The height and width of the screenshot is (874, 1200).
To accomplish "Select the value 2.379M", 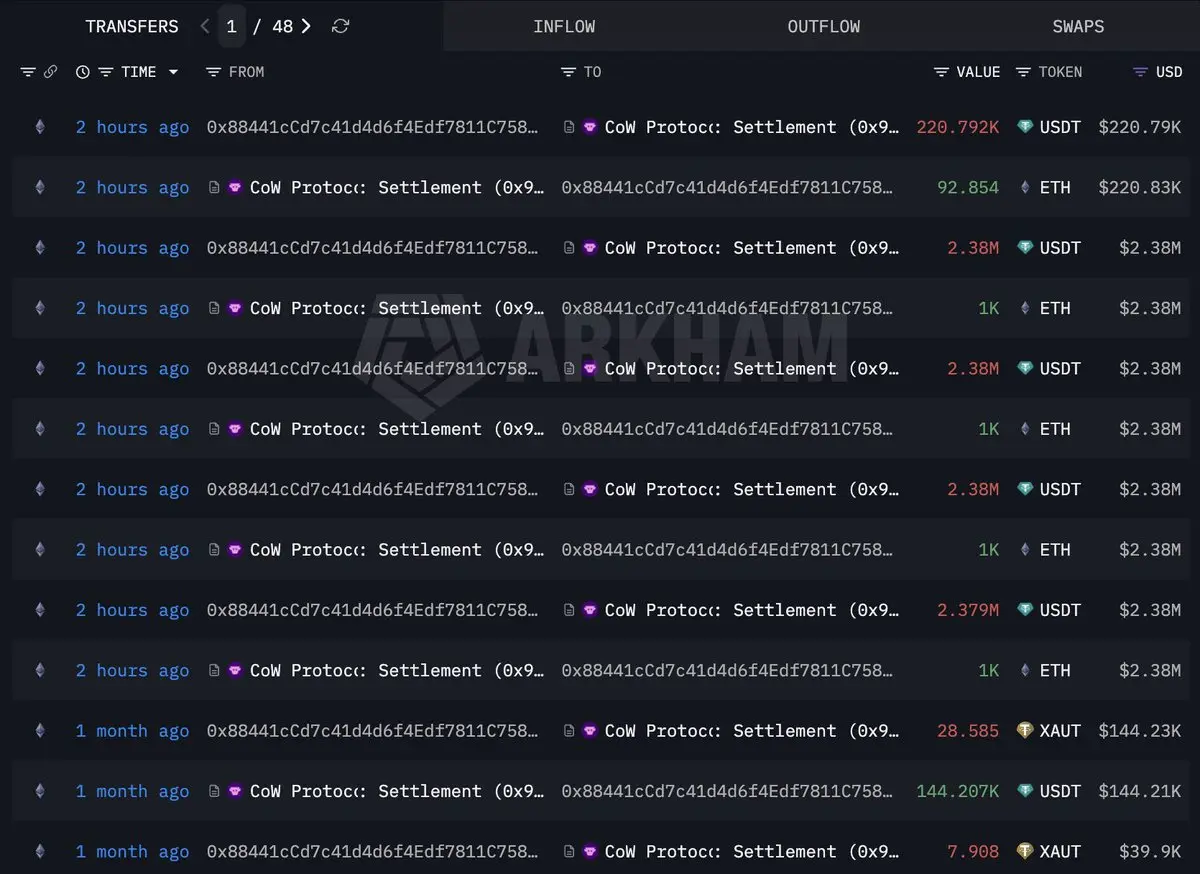I will coord(968,610).
